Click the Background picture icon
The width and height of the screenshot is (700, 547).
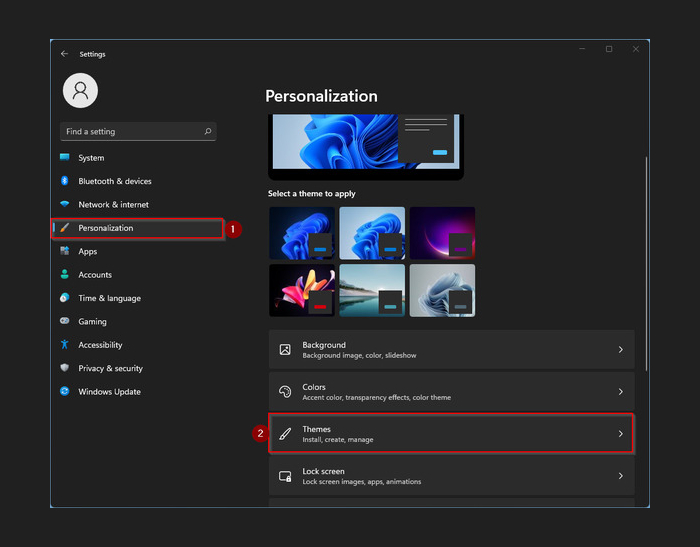click(x=285, y=349)
